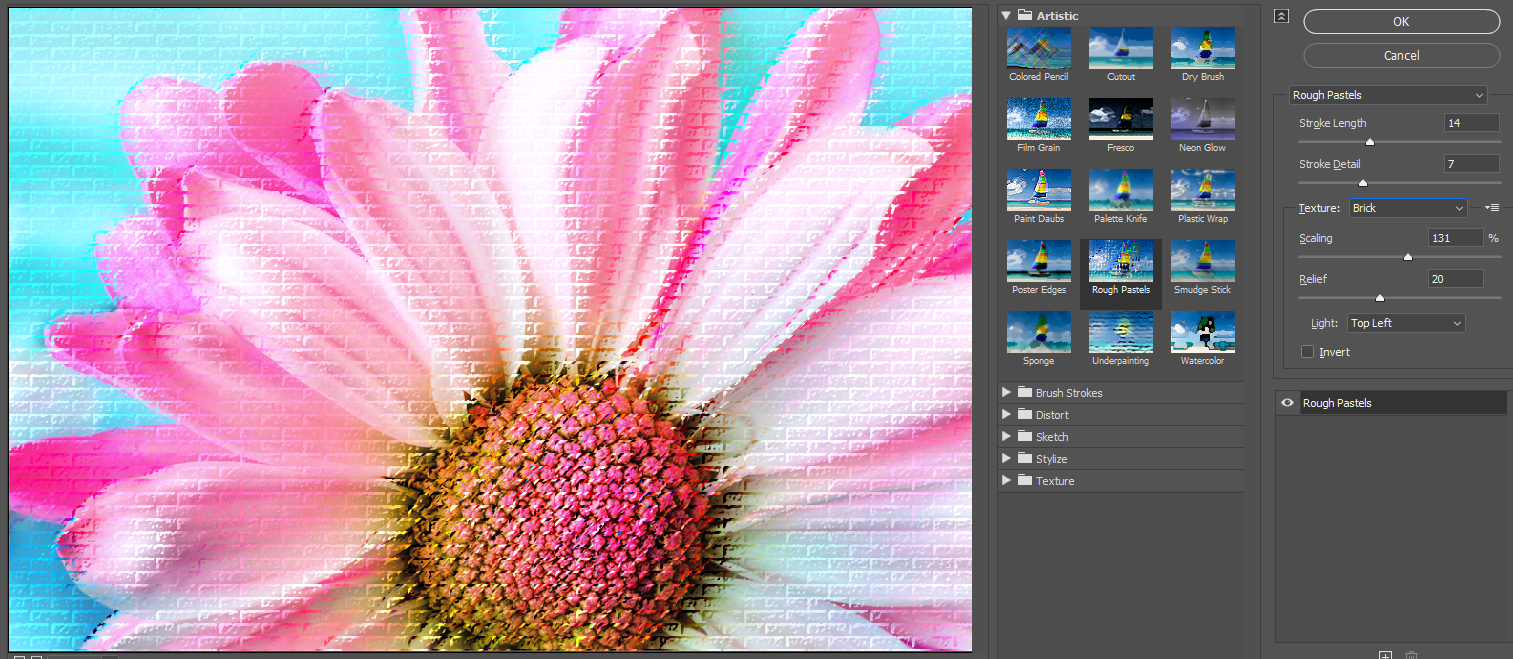Open the Texture Brick dropdown
This screenshot has width=1513, height=659.
point(1408,208)
